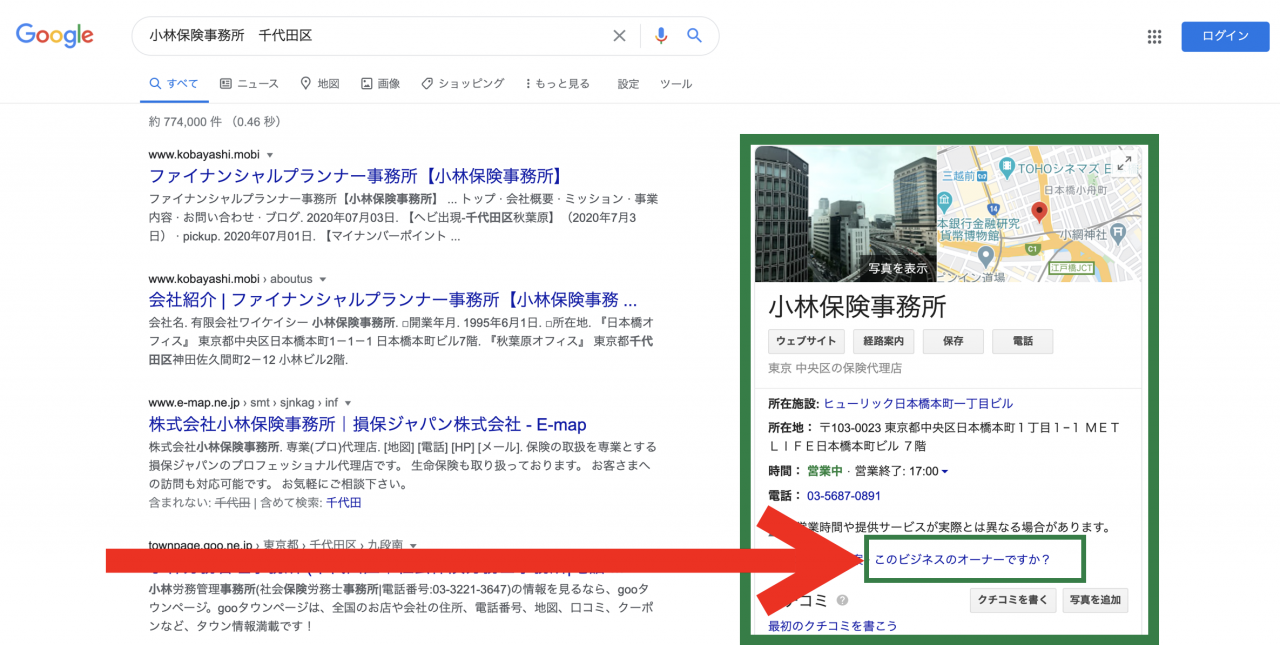The image size is (1280, 645).
Task: Open the 地図 tab
Action: pyautogui.click(x=320, y=84)
